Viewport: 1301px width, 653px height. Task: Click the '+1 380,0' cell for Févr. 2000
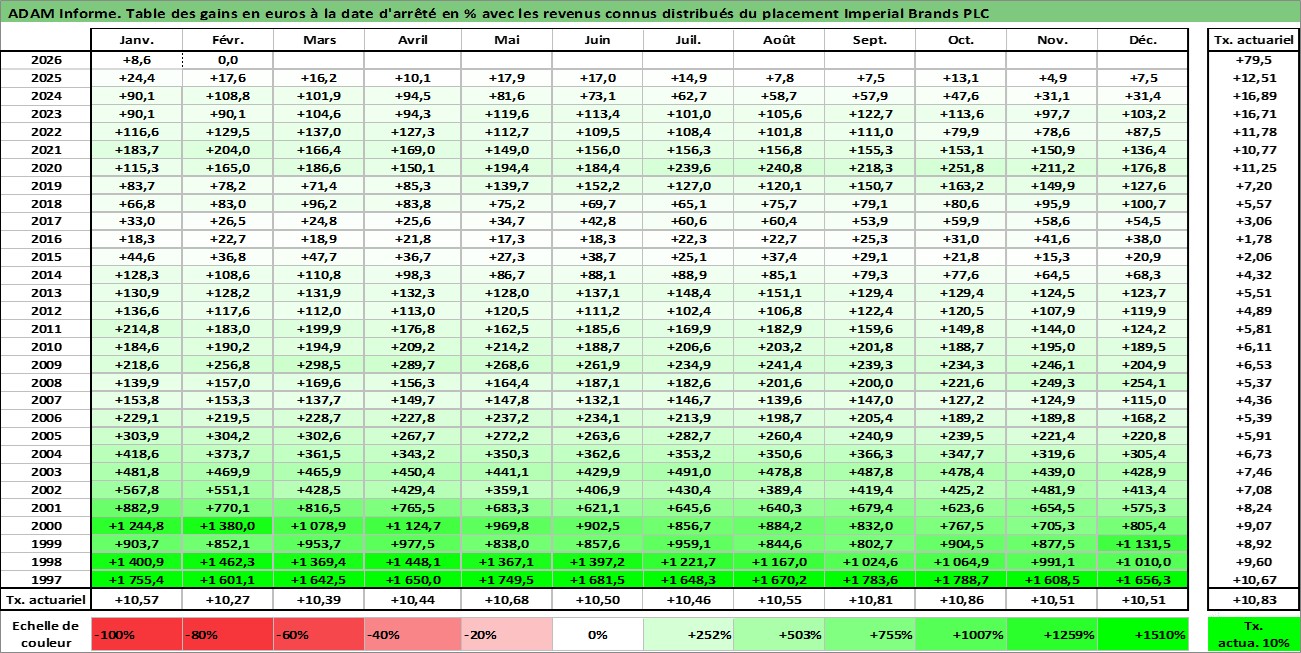(227, 526)
